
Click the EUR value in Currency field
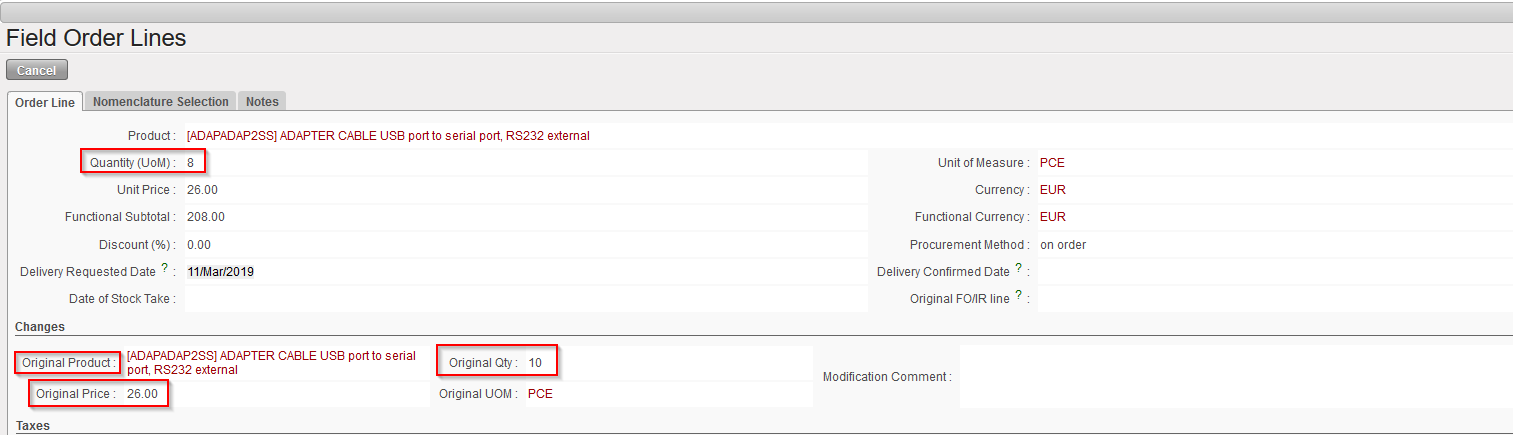tap(1052, 190)
